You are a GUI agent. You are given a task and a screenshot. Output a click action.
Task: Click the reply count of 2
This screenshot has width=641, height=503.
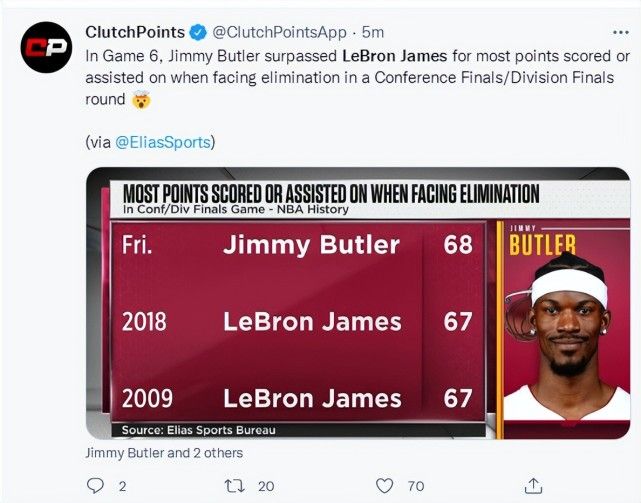(x=122, y=486)
